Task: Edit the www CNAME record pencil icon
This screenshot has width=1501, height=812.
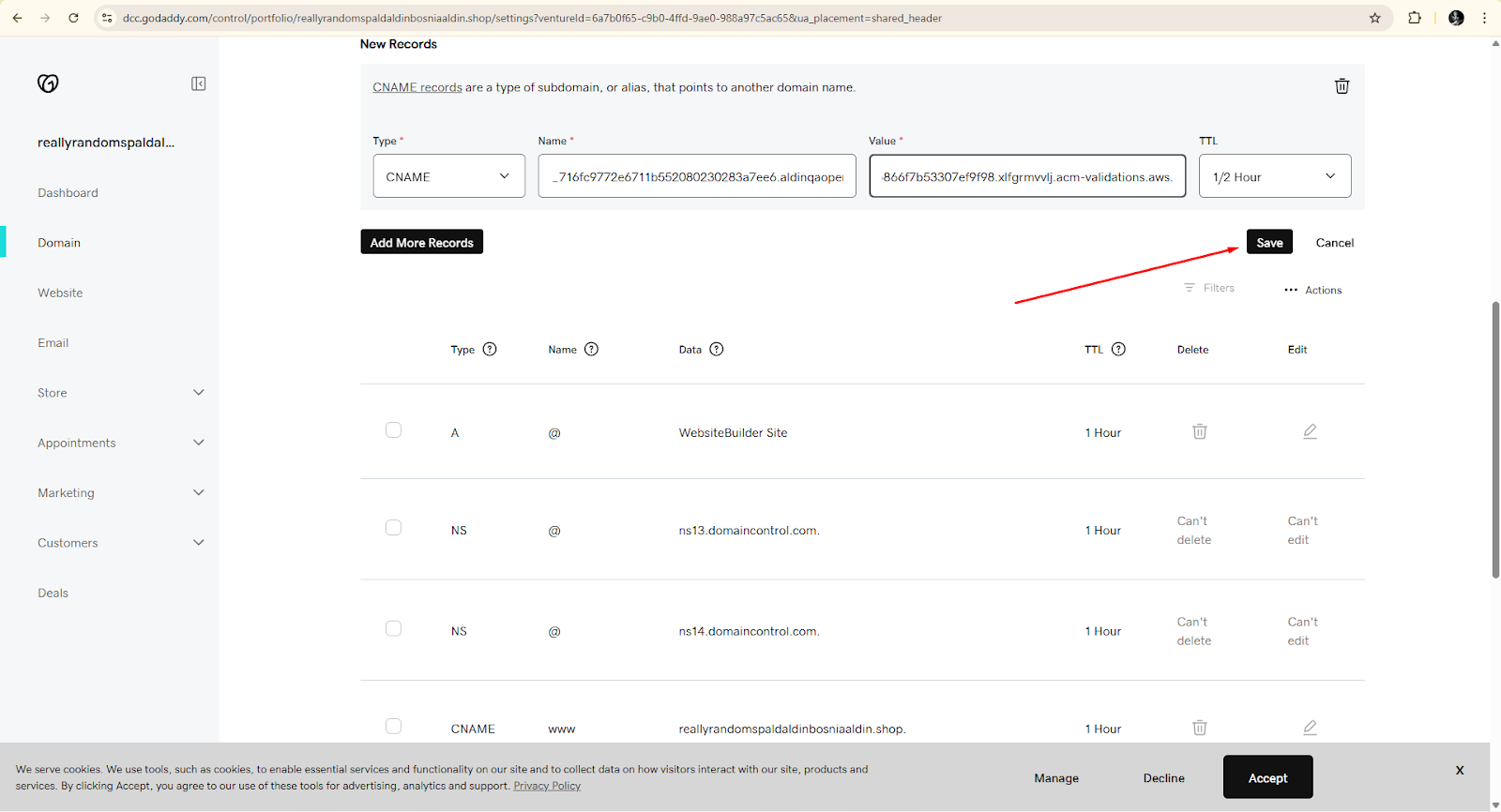Action: 1310,728
